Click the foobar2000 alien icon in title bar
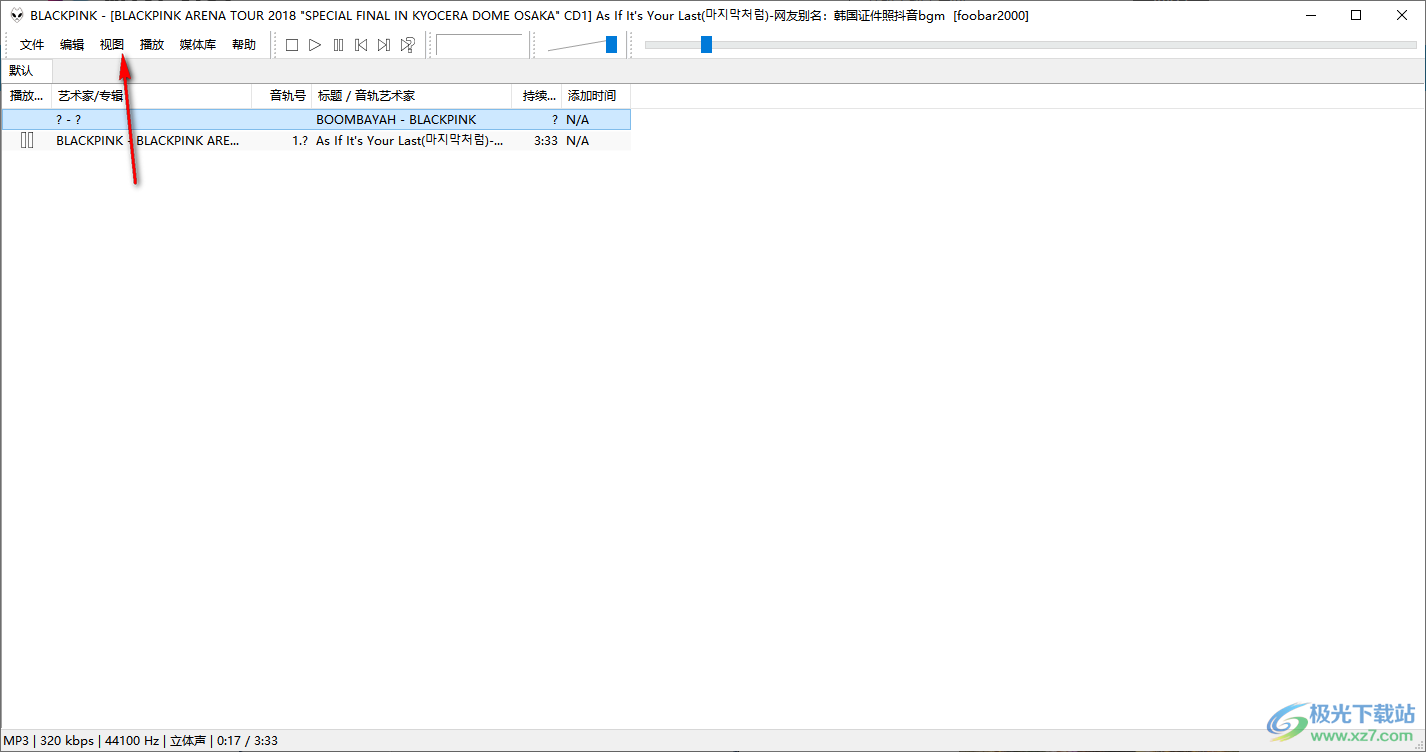Viewport: 1426px width, 752px height. pyautogui.click(x=17, y=15)
